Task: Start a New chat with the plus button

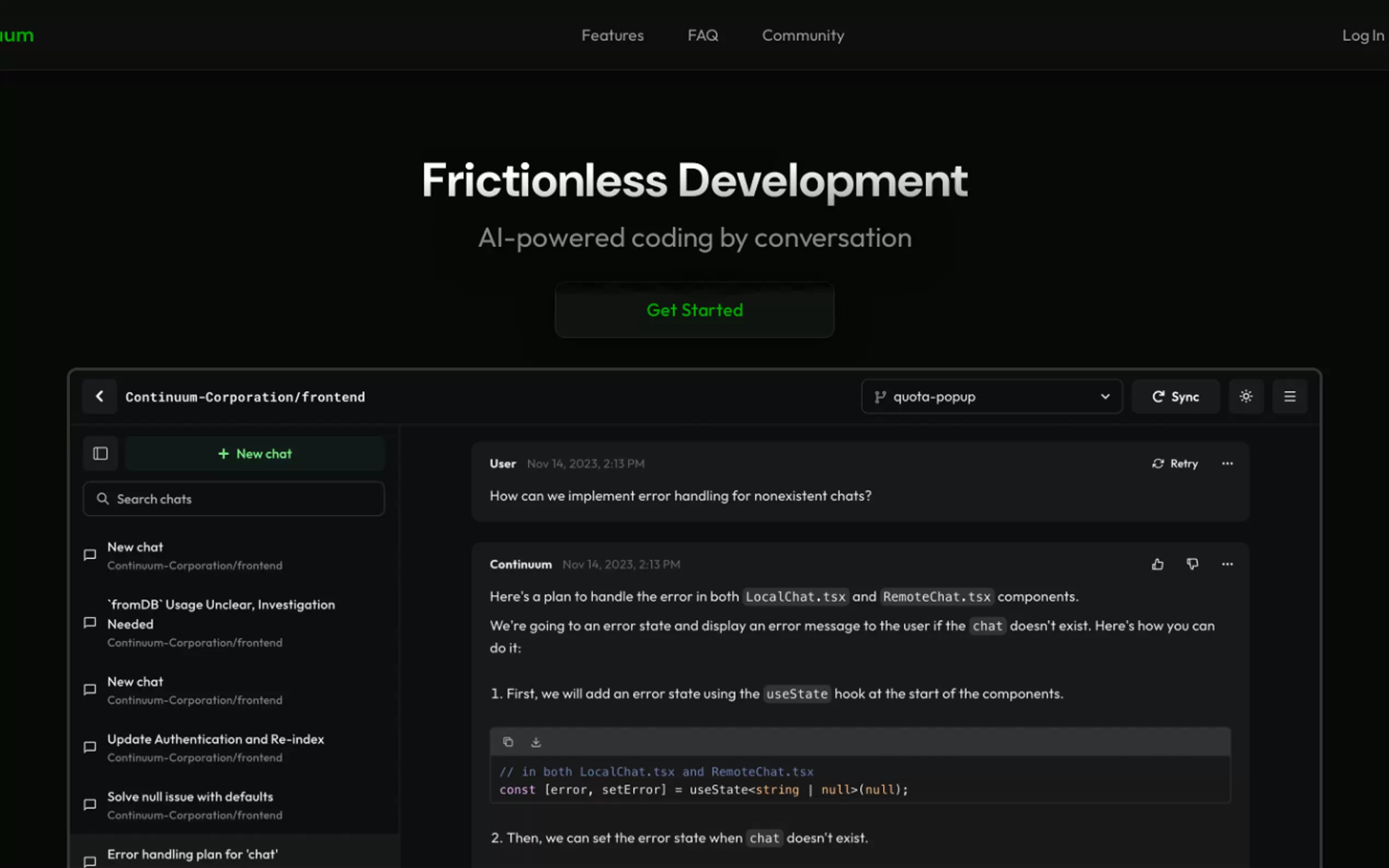Action: click(x=255, y=454)
